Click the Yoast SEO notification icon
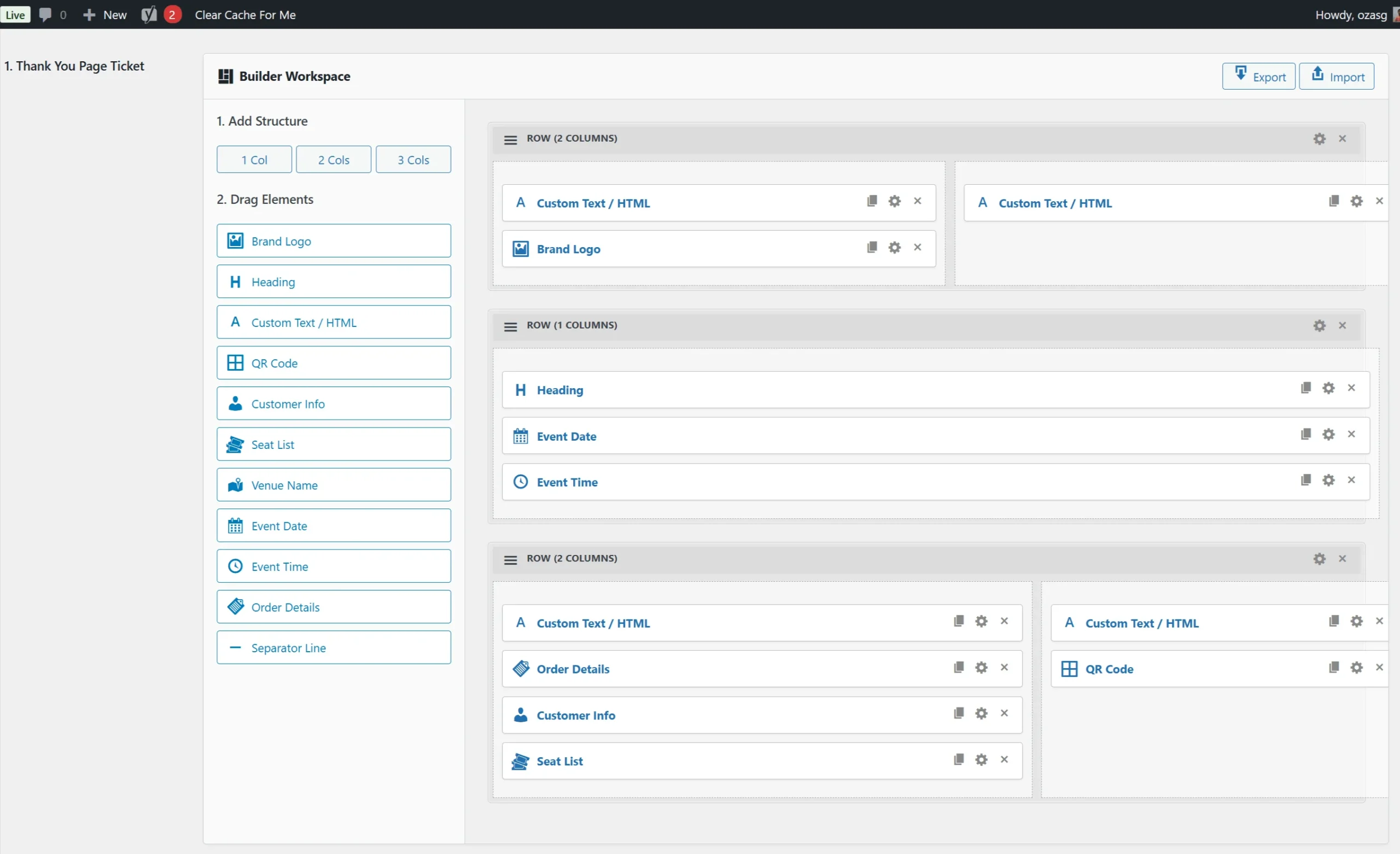Image resolution: width=1400 pixels, height=854 pixels. [149, 15]
